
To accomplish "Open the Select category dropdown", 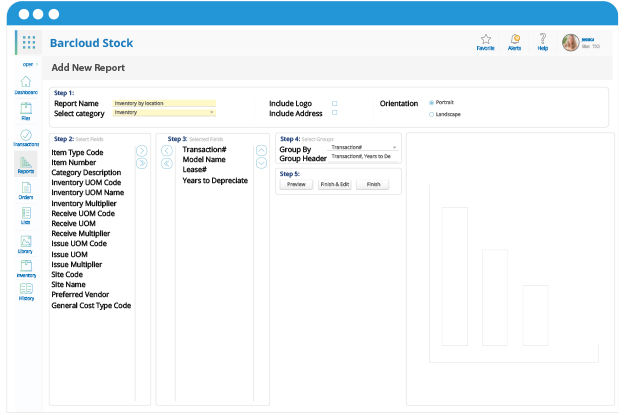I will (164, 113).
